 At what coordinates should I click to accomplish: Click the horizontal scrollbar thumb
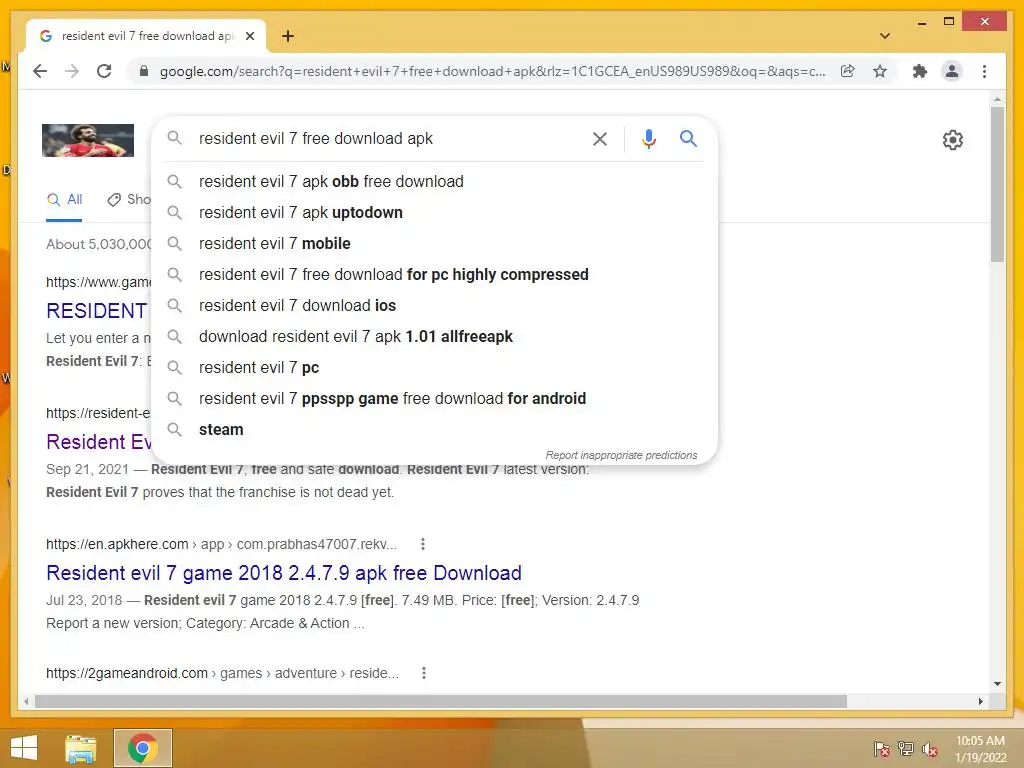[441, 701]
